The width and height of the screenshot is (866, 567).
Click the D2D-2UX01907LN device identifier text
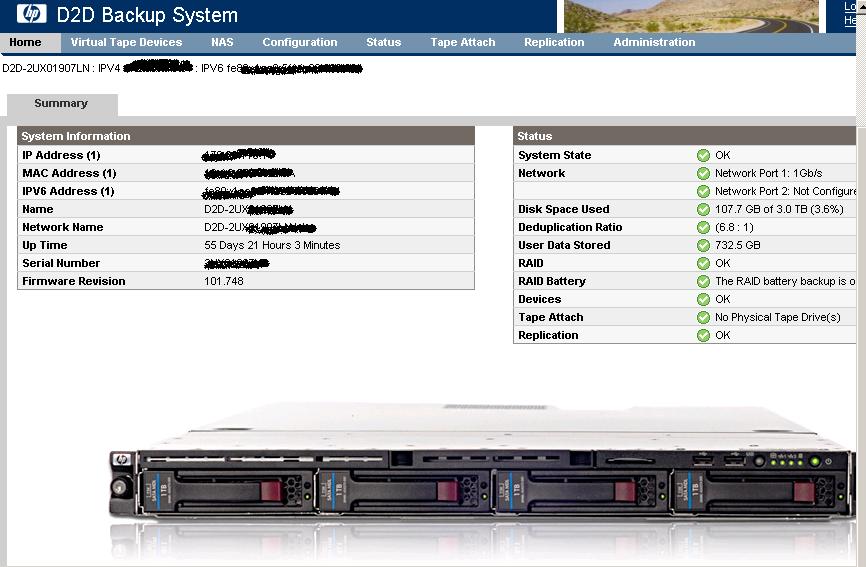[x=46, y=68]
